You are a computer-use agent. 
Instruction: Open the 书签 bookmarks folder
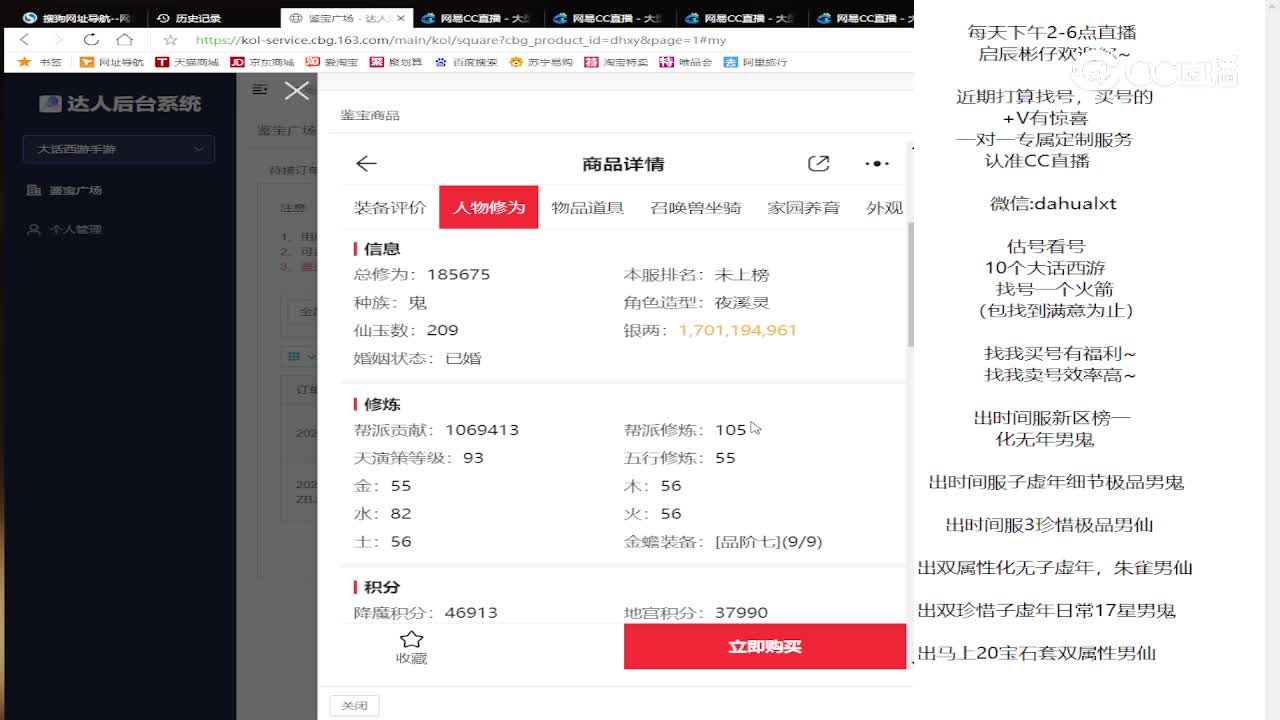[x=41, y=62]
